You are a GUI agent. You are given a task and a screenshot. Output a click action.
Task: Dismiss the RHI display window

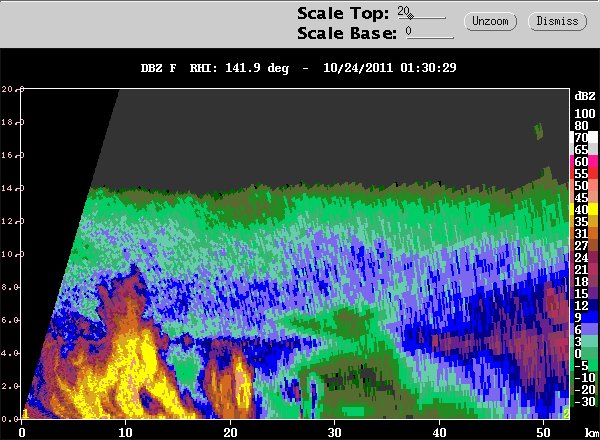(557, 21)
